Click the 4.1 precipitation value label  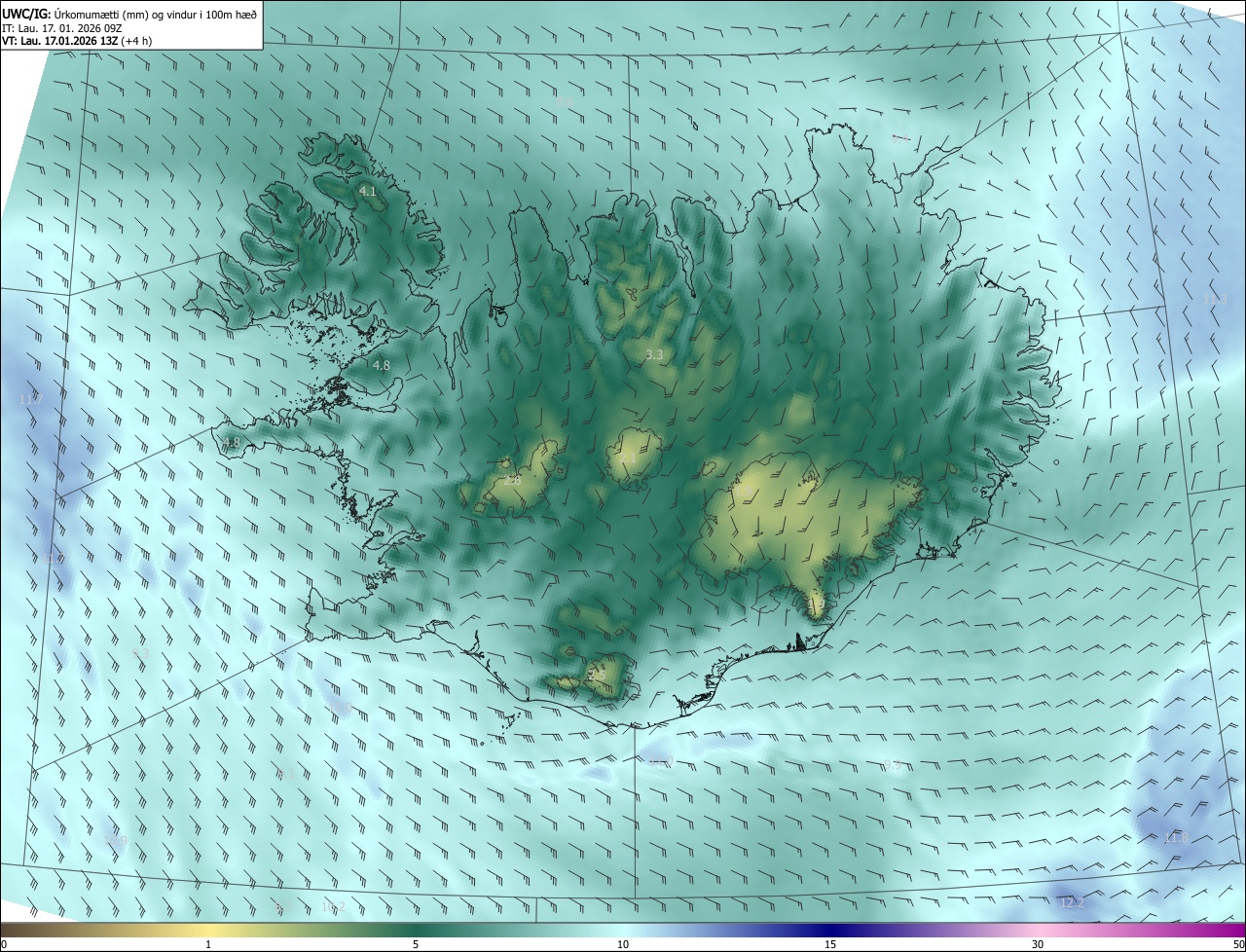(x=367, y=192)
